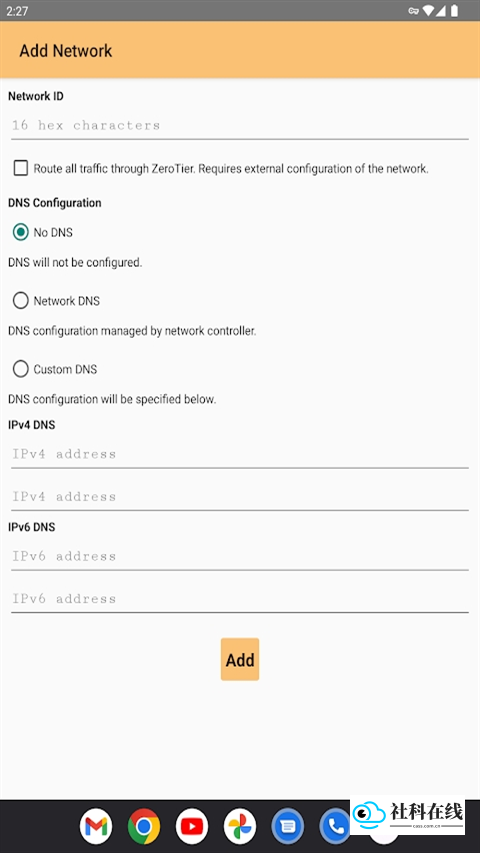Screen dimensions: 480x853
Task: Open the Phone dialer icon
Action: [x=335, y=826]
